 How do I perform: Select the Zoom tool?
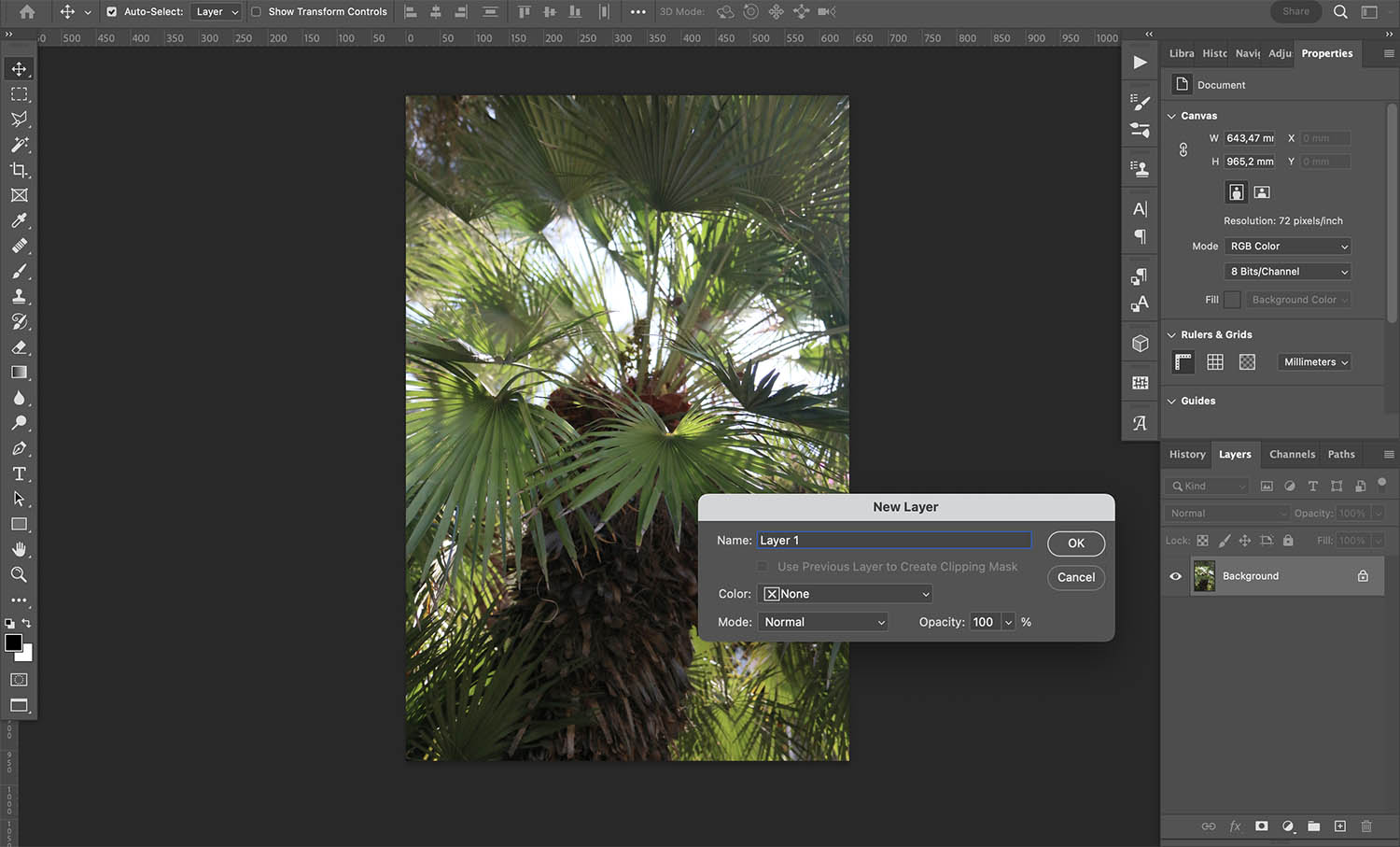pos(19,575)
